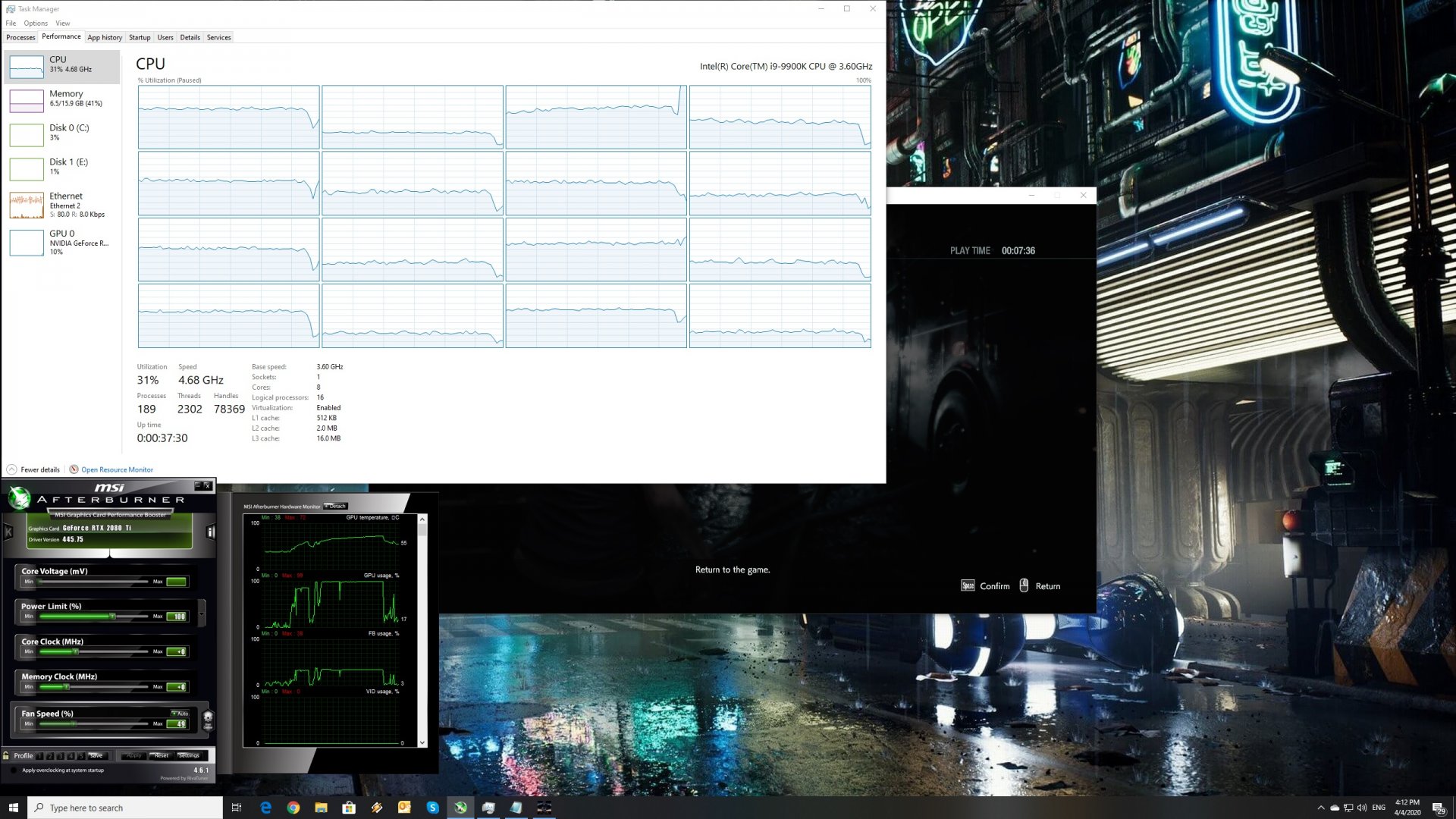Select profile slot 1 in Afterburner
The width and height of the screenshot is (1456, 819).
click(x=40, y=756)
